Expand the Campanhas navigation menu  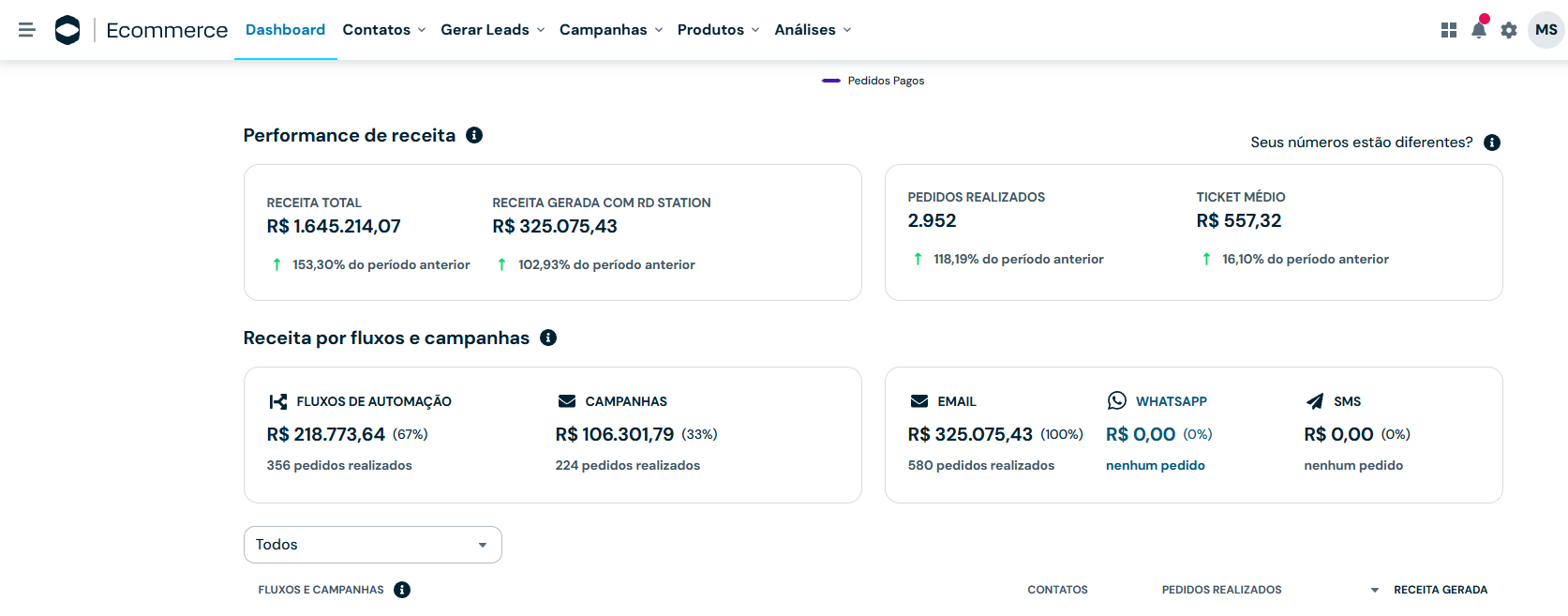610,30
